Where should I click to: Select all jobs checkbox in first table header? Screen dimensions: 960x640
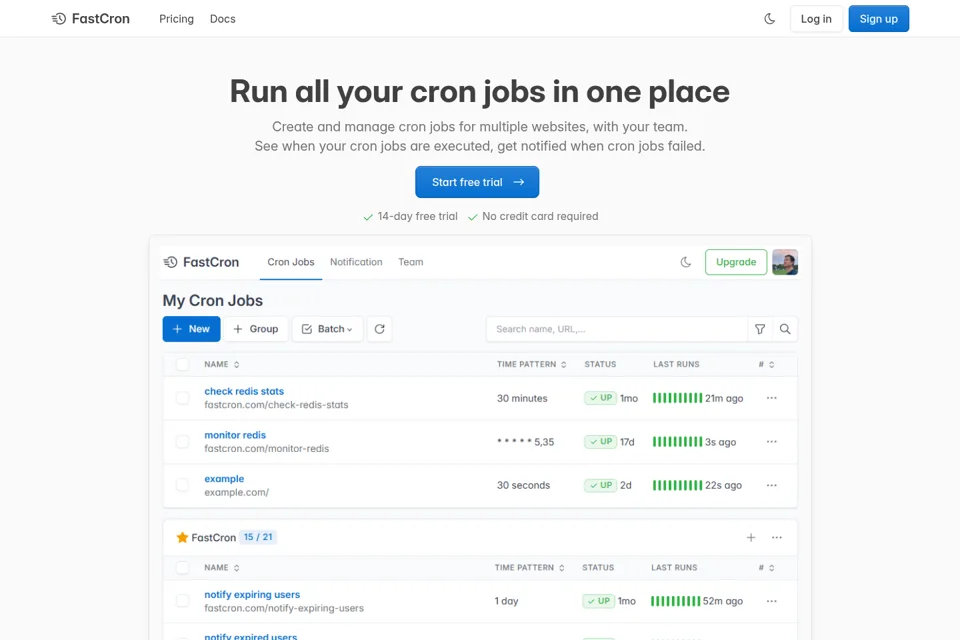click(x=182, y=364)
